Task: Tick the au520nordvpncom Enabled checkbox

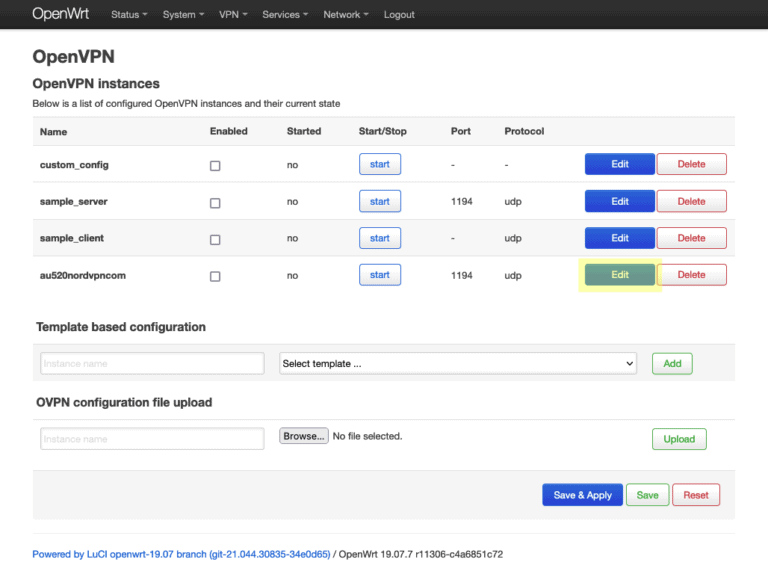Action: coord(215,276)
